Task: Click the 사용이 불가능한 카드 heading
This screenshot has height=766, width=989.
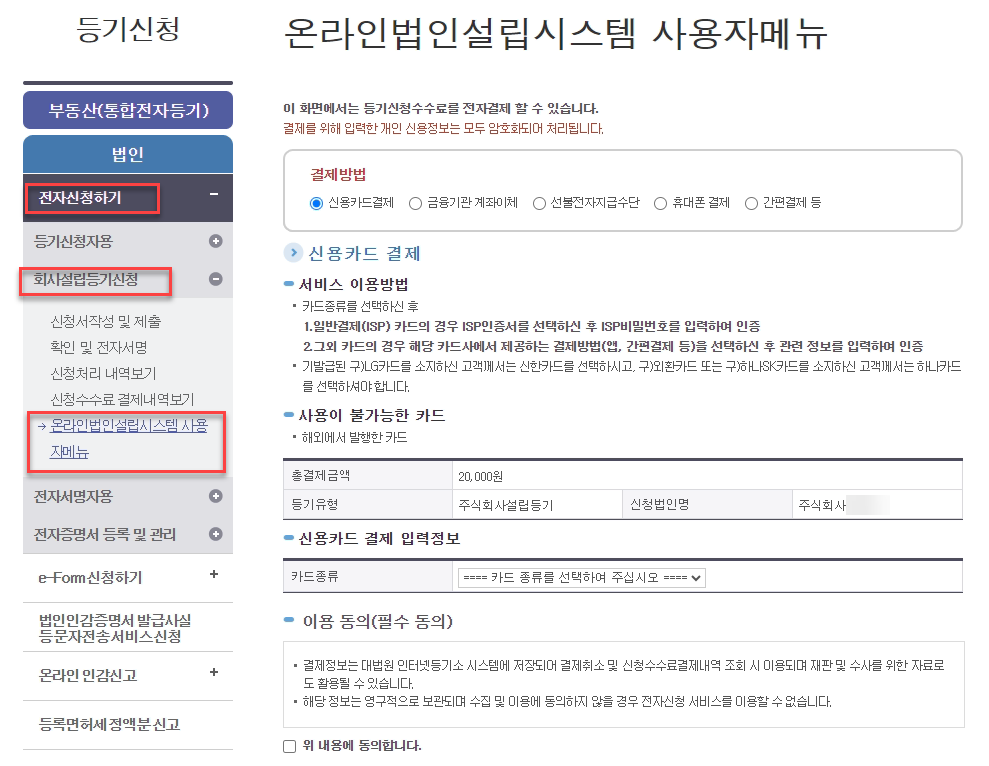Action: 372,415
